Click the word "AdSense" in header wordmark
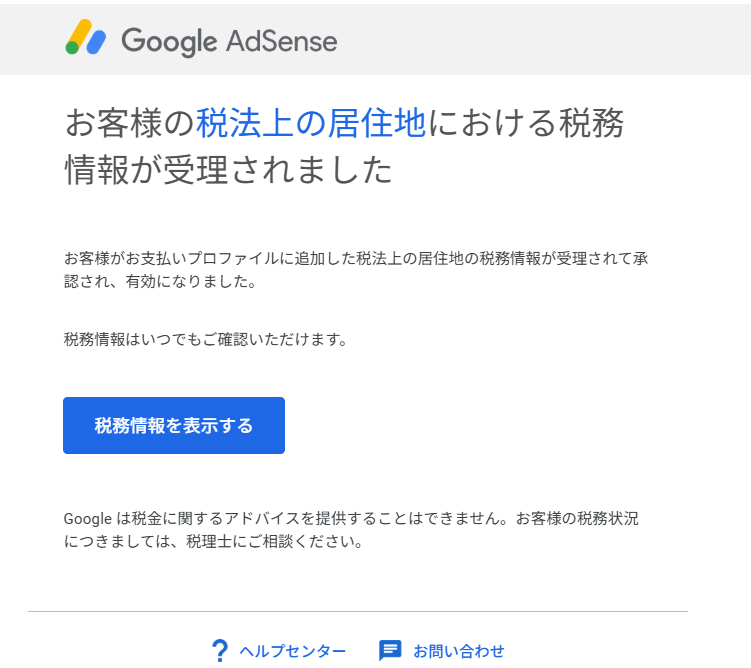751x668 pixels. [281, 41]
